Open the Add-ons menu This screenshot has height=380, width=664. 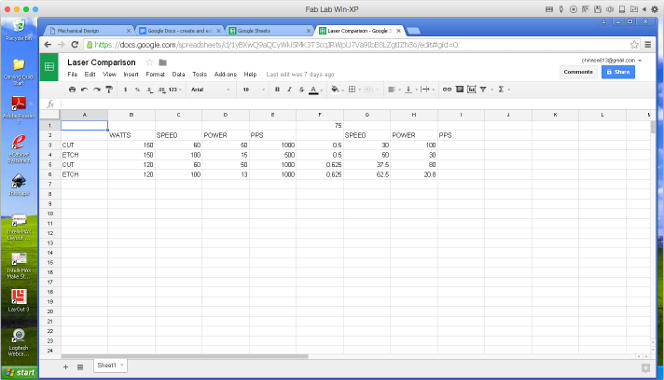point(225,74)
